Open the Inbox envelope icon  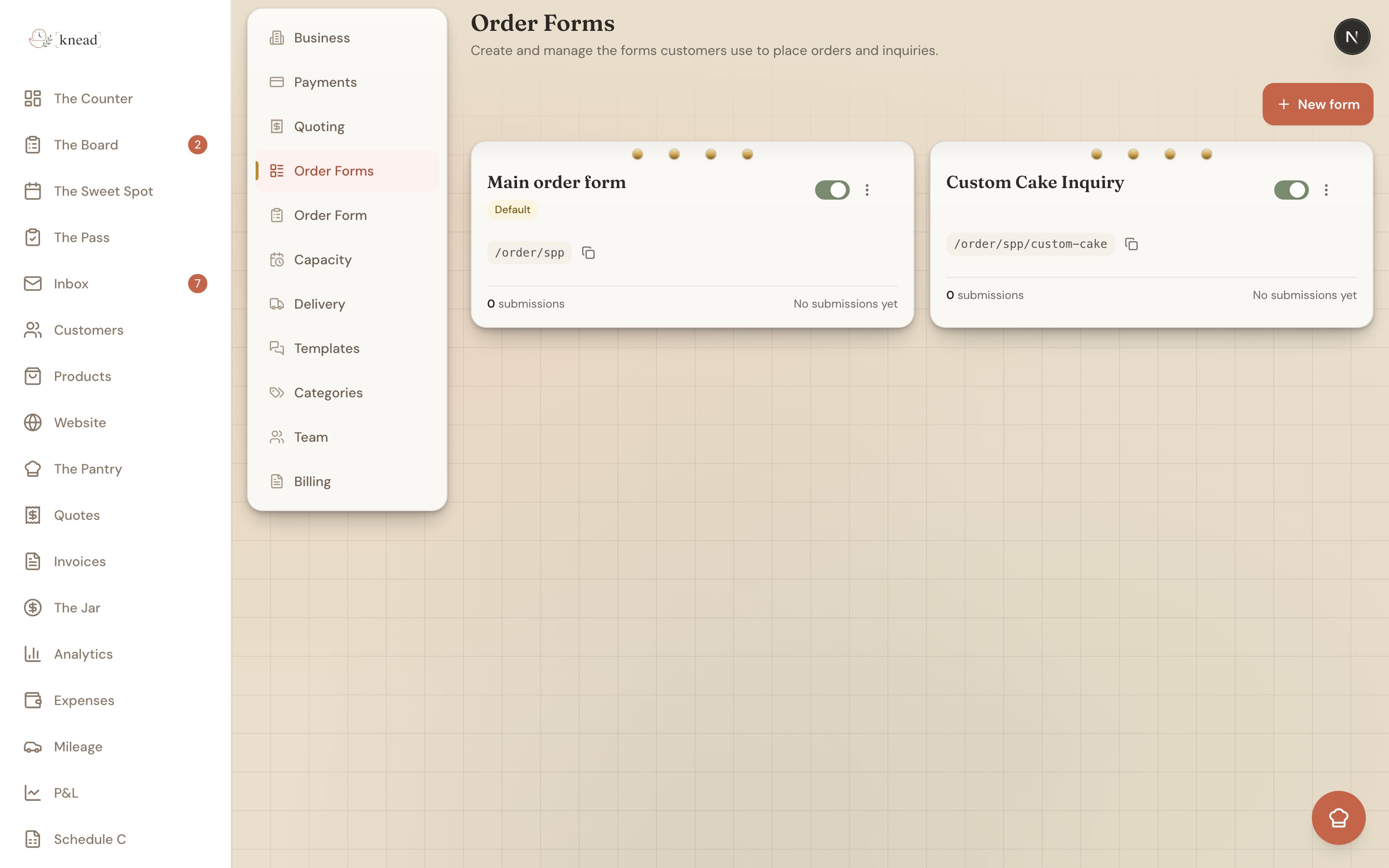pyautogui.click(x=33, y=284)
